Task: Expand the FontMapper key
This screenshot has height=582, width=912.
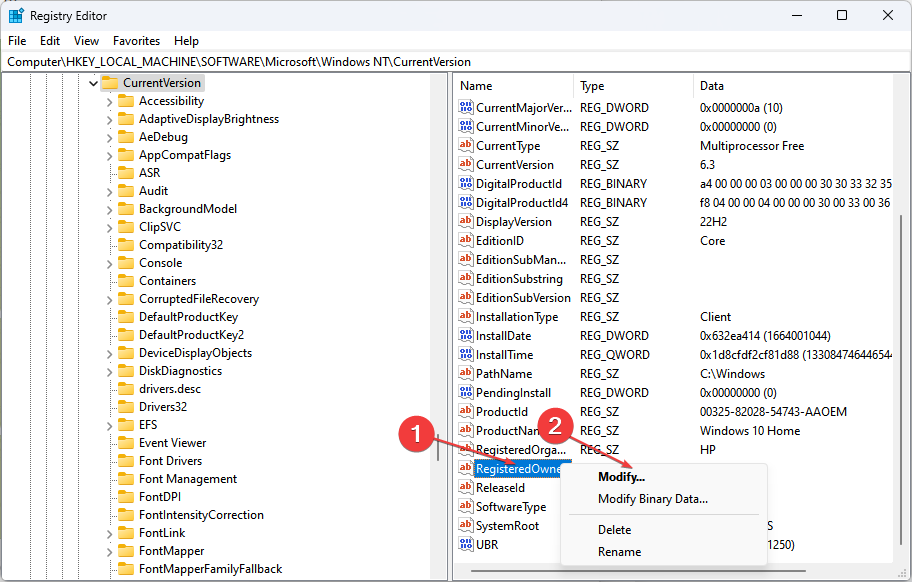Action: [x=109, y=552]
